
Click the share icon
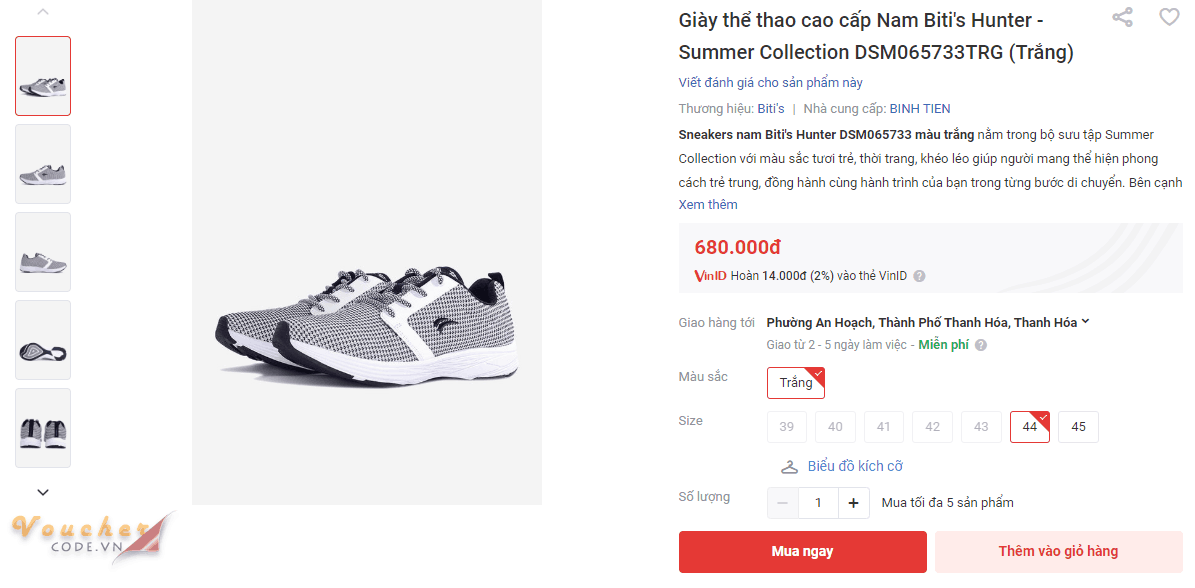[1123, 17]
